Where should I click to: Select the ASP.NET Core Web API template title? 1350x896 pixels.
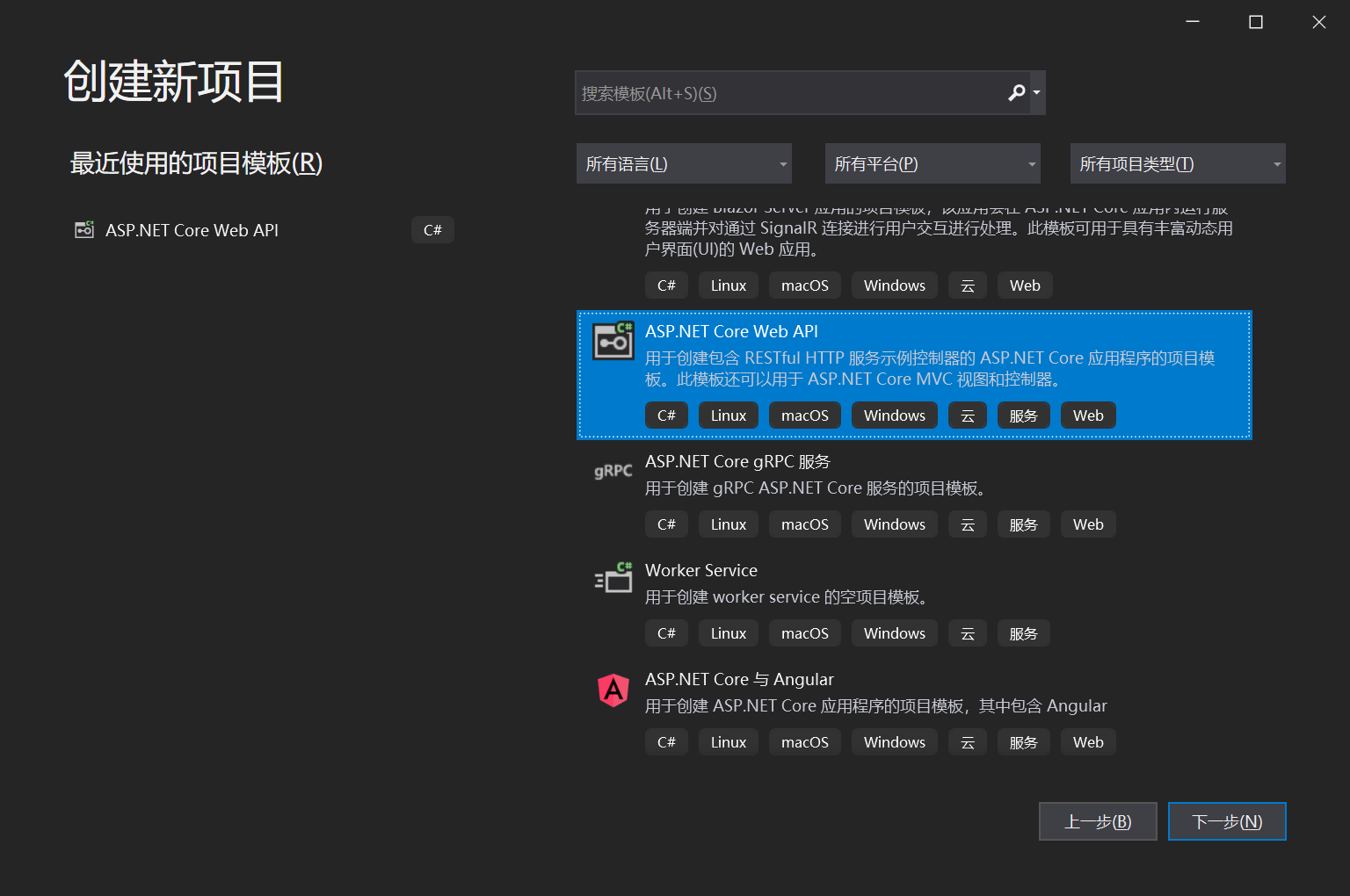(x=731, y=331)
